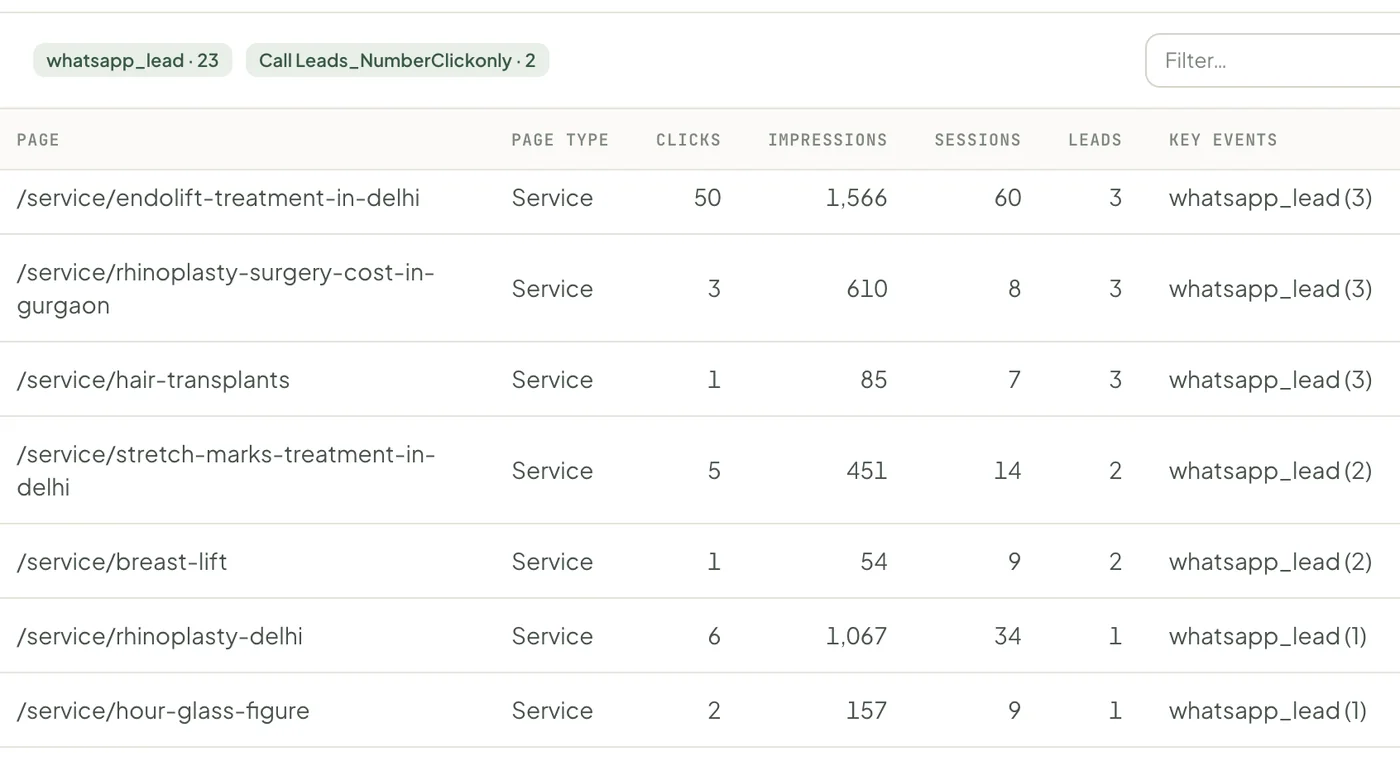Click sessions value 60 for endolift
Viewport: 1400px width, 761px height.
[x=1008, y=198]
